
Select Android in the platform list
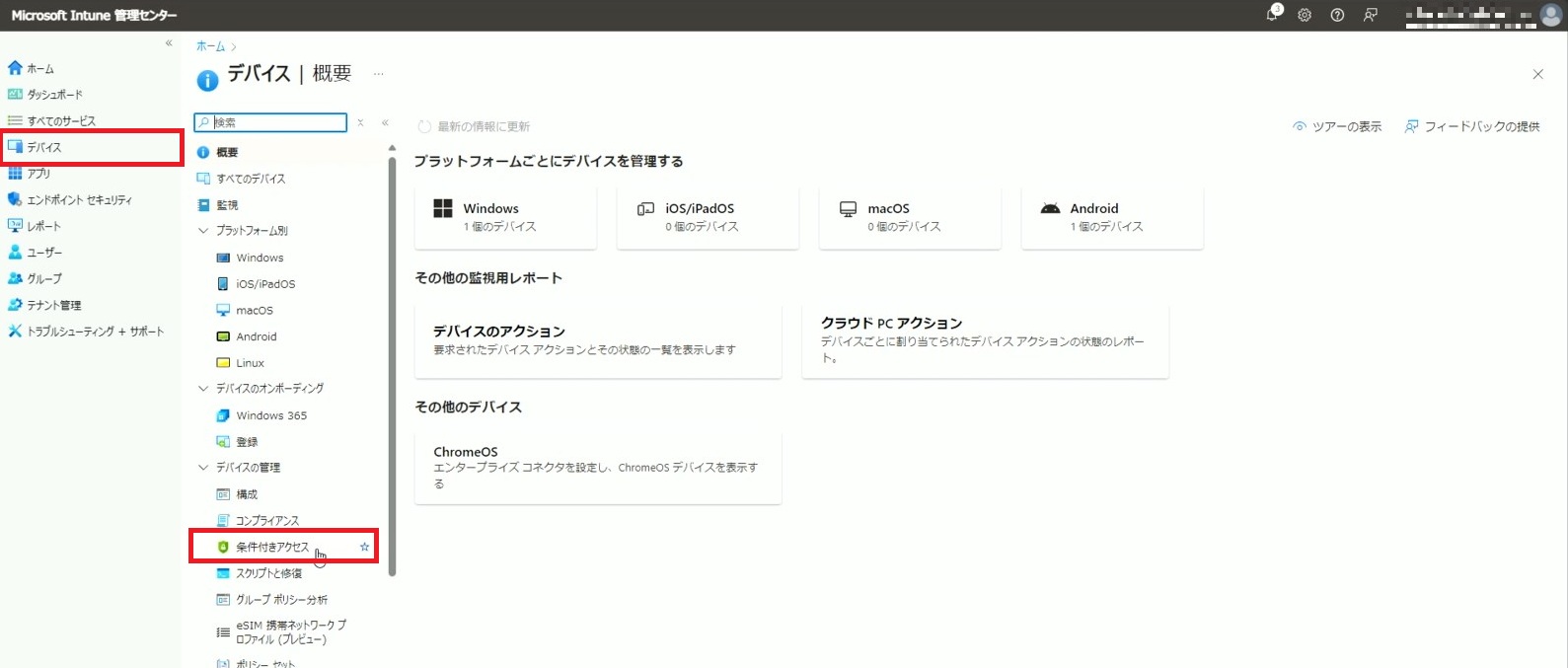click(x=257, y=336)
